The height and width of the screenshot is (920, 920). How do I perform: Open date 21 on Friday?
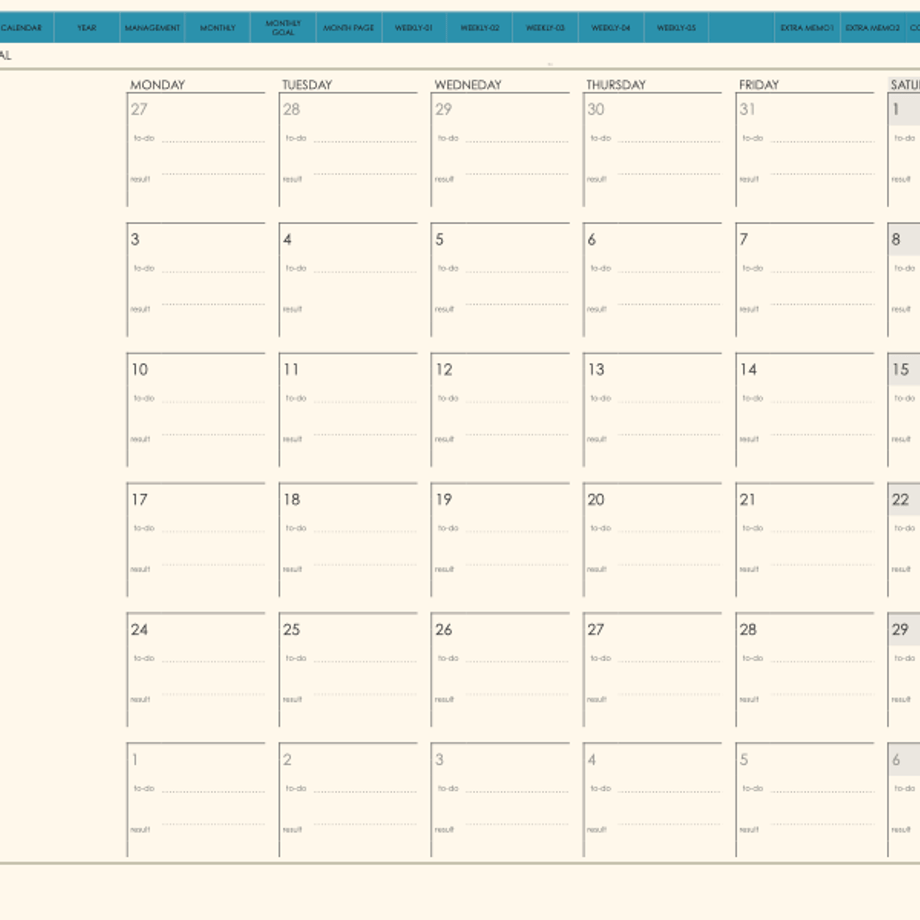pyautogui.click(x=748, y=499)
